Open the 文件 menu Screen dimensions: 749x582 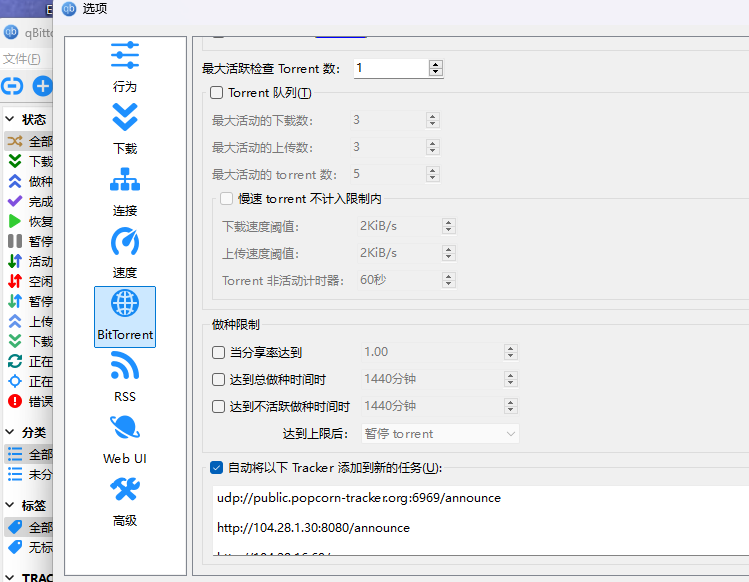coord(21,59)
